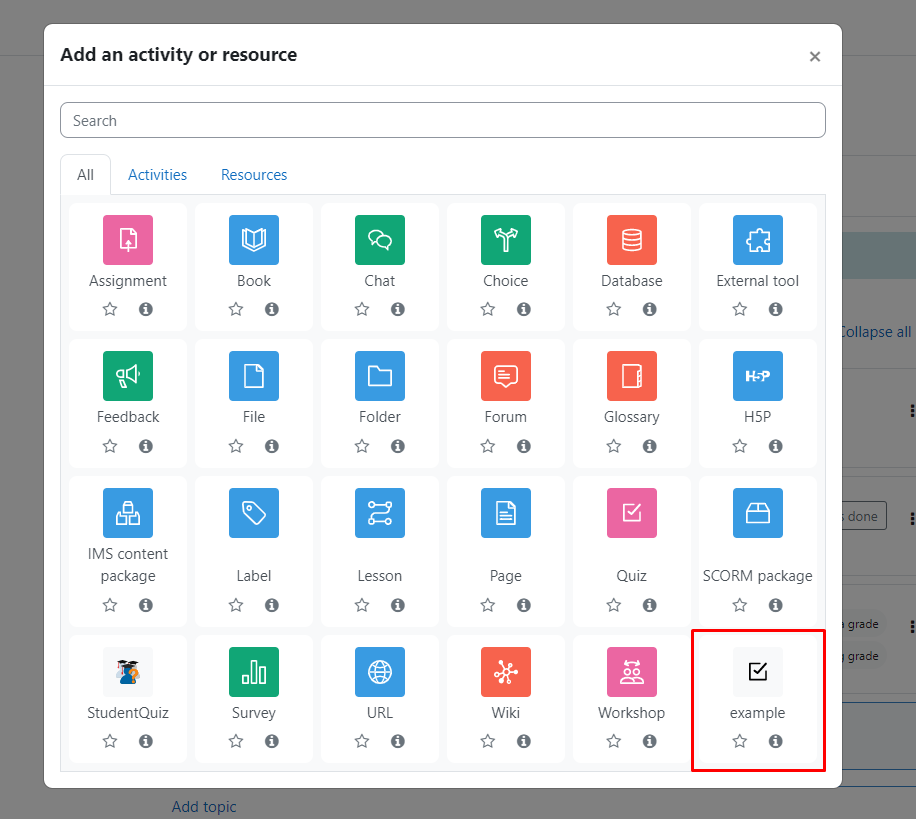Image resolution: width=916 pixels, height=819 pixels.
Task: Open info for the Survey activity
Action: click(x=272, y=741)
